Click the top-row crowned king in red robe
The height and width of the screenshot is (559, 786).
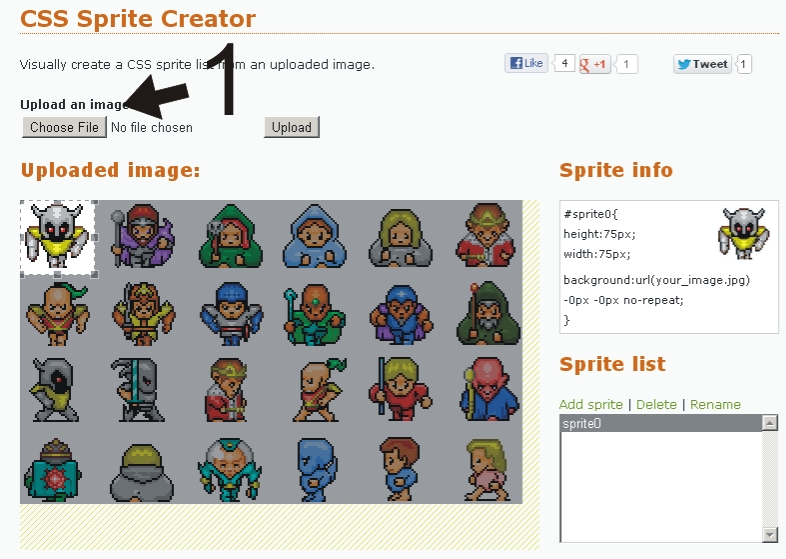click(x=486, y=235)
